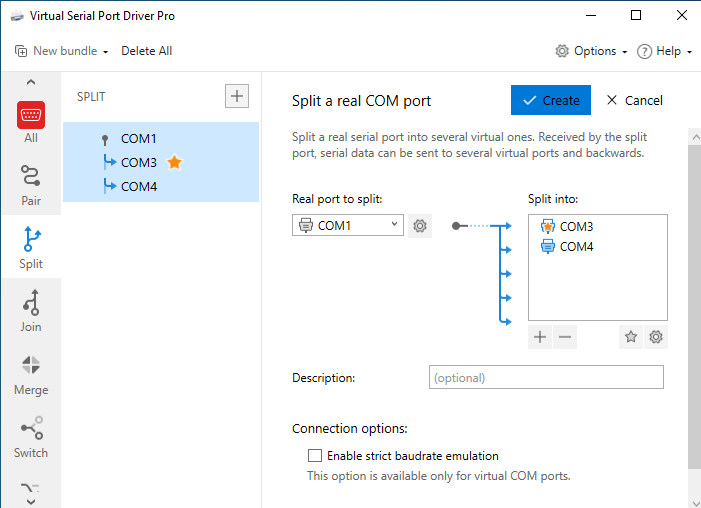
Task: Click the partially visible sidebar icon below Switch
Action: point(31,487)
